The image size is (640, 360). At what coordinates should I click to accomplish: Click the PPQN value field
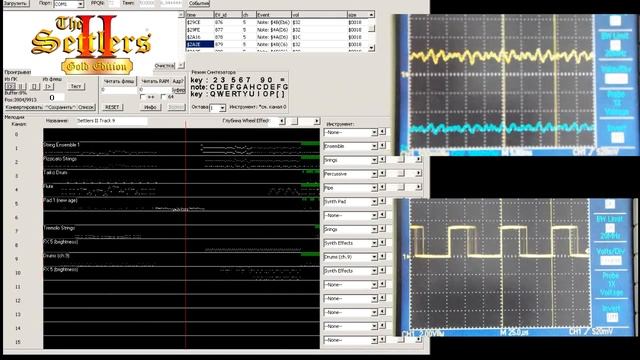(x=113, y=3)
